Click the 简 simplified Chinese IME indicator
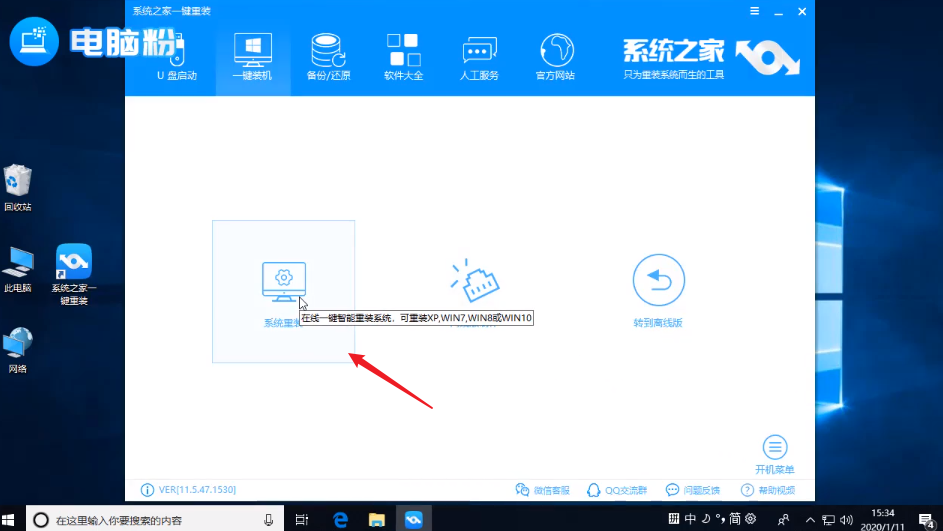 (735, 518)
